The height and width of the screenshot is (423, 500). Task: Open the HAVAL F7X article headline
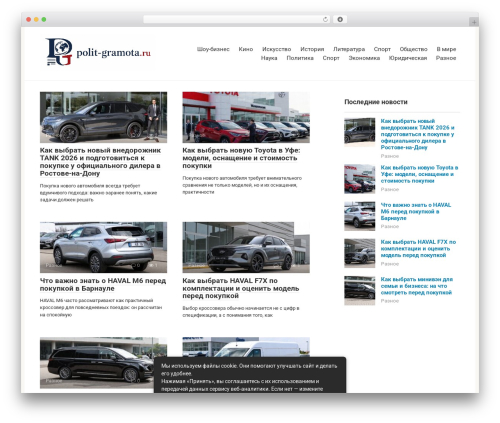tap(240, 288)
